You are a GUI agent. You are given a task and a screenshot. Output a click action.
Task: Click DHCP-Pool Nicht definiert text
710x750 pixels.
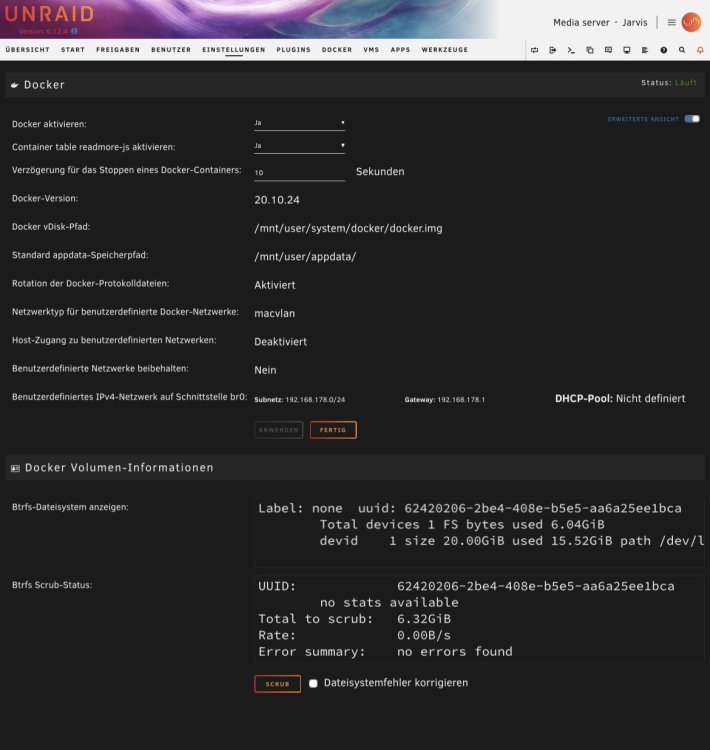click(620, 399)
